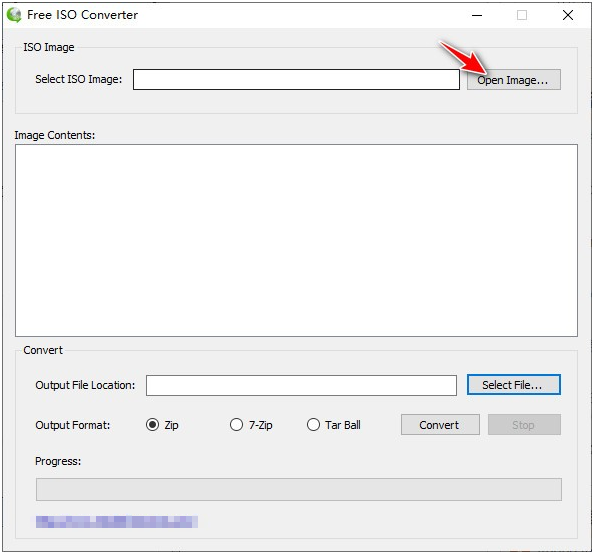This screenshot has height=554, width=594.
Task: Click the "Progress:" label
Action: point(58,461)
